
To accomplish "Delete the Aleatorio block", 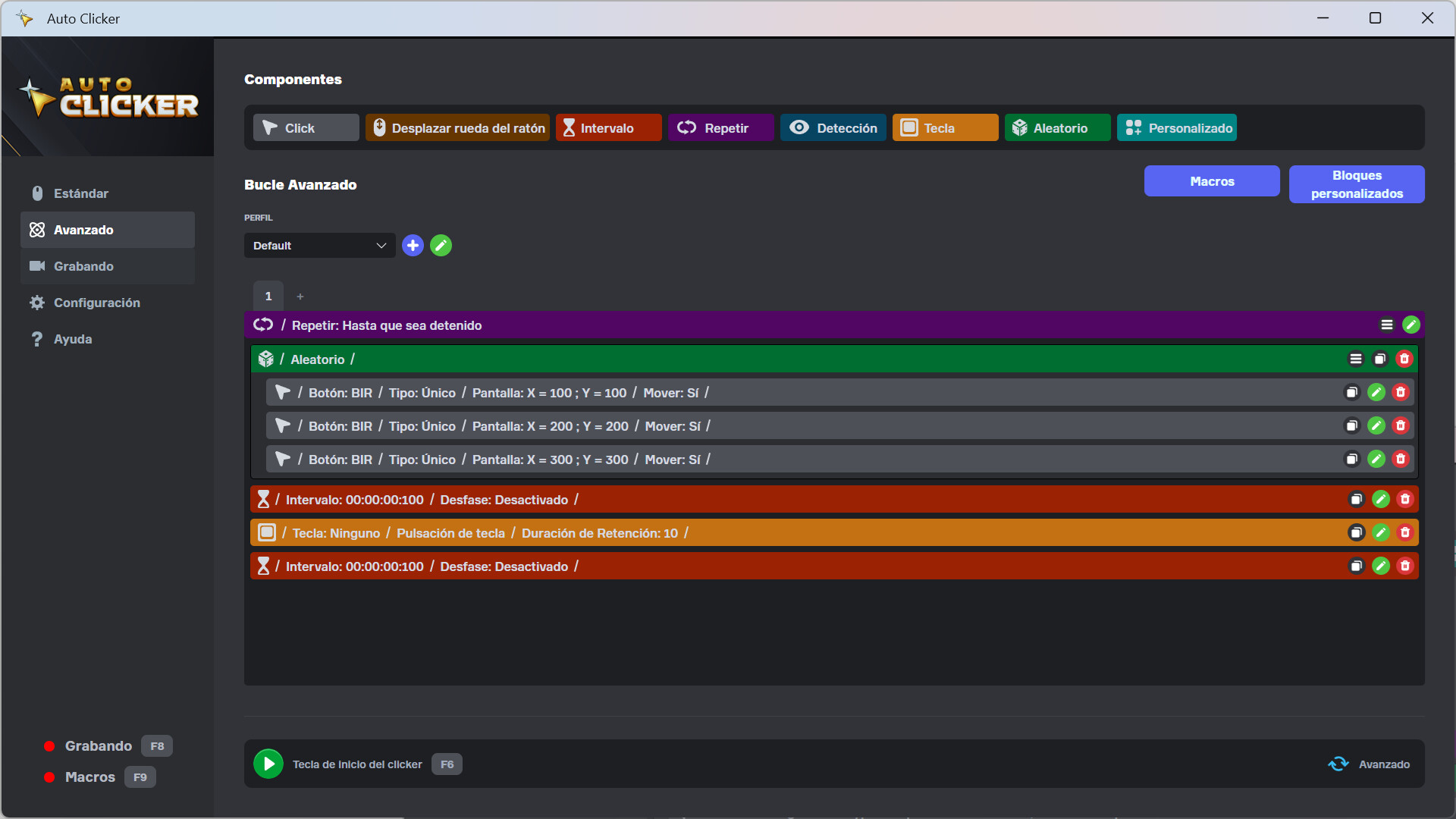I will coord(1404,359).
